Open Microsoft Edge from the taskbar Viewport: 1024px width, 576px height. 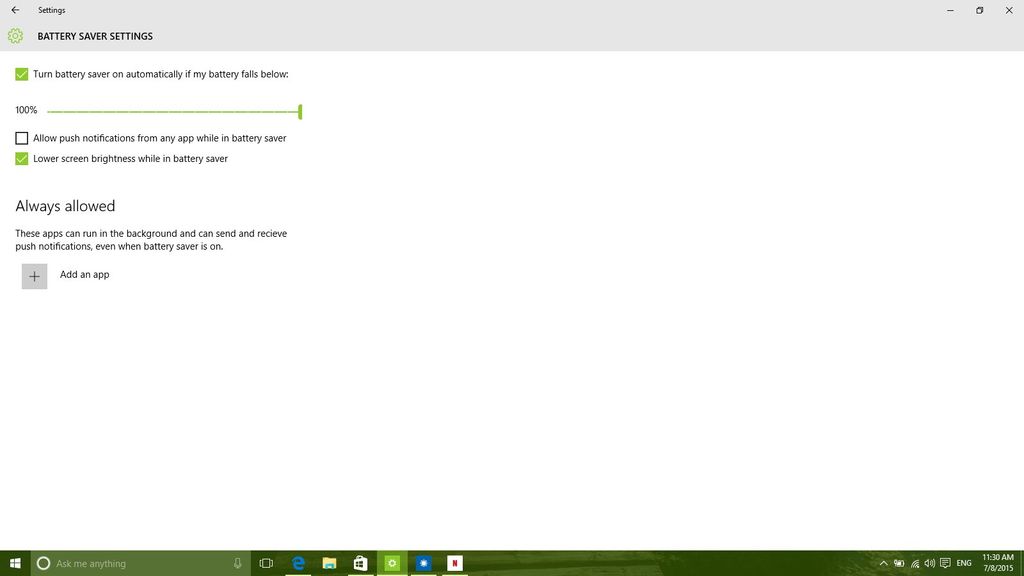pos(298,563)
